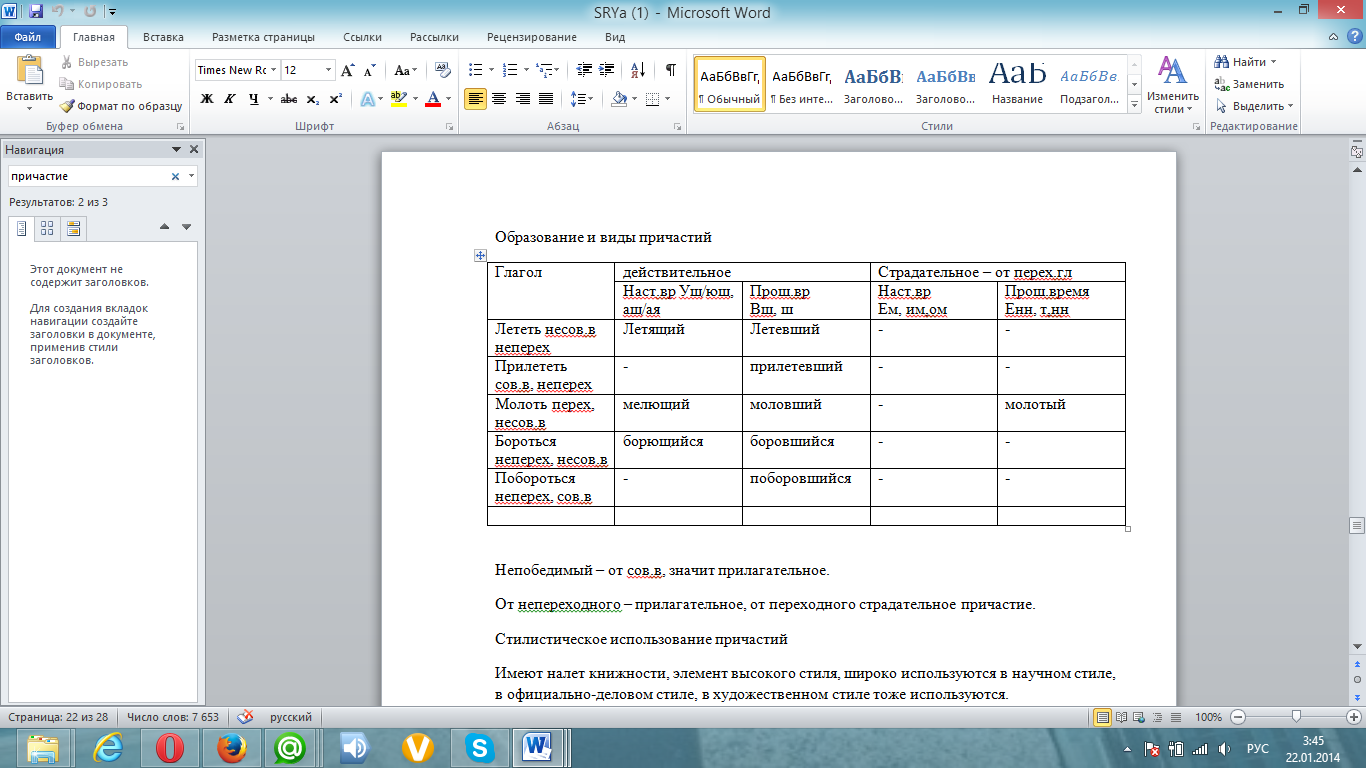
Task: Insert a bulleted list
Action: (x=475, y=70)
